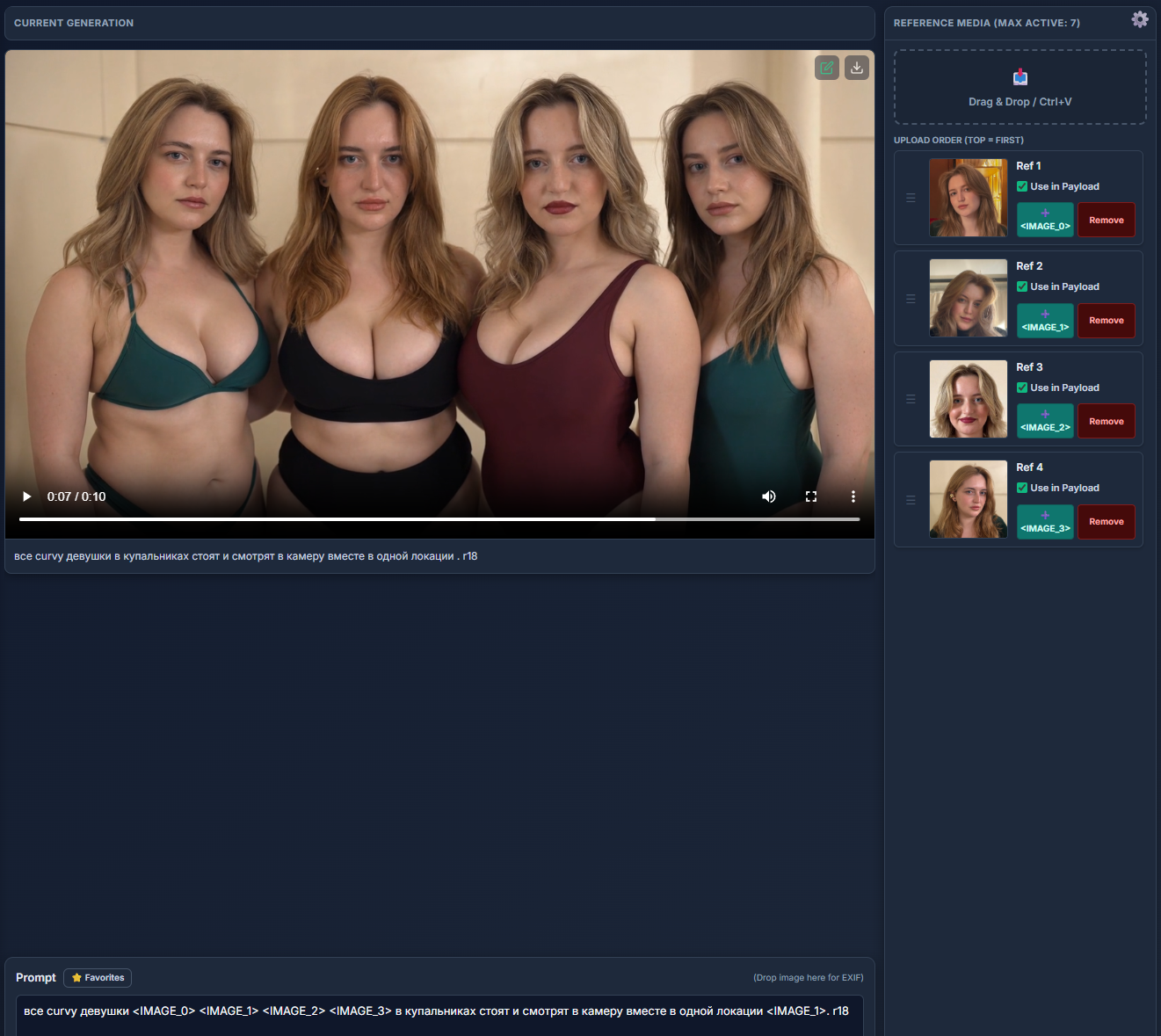Viewport: 1161px width, 1036px height.
Task: Grab the Ref 2 reorder handle
Action: click(911, 299)
